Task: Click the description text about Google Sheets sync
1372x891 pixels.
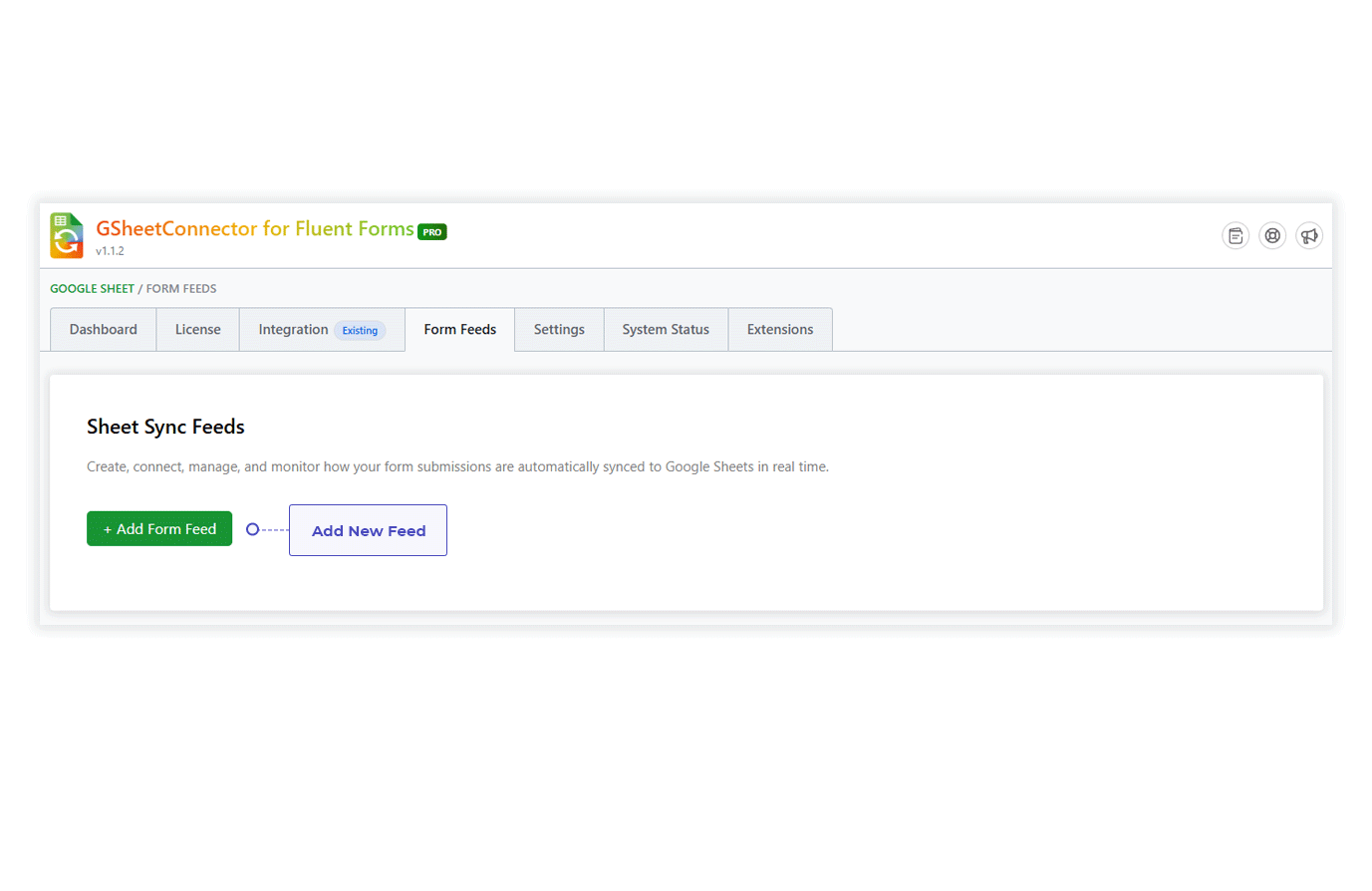Action: 457,466
